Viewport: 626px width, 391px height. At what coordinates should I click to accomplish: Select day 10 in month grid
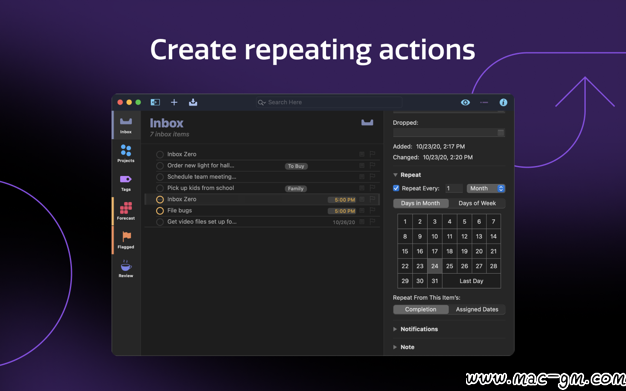pyautogui.click(x=435, y=236)
